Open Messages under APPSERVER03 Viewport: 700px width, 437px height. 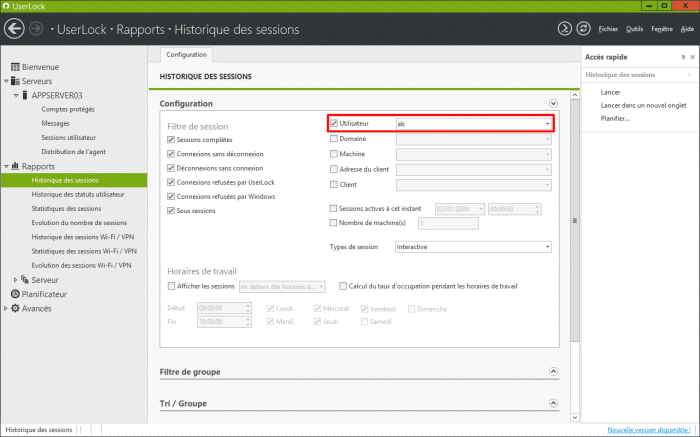55,124
